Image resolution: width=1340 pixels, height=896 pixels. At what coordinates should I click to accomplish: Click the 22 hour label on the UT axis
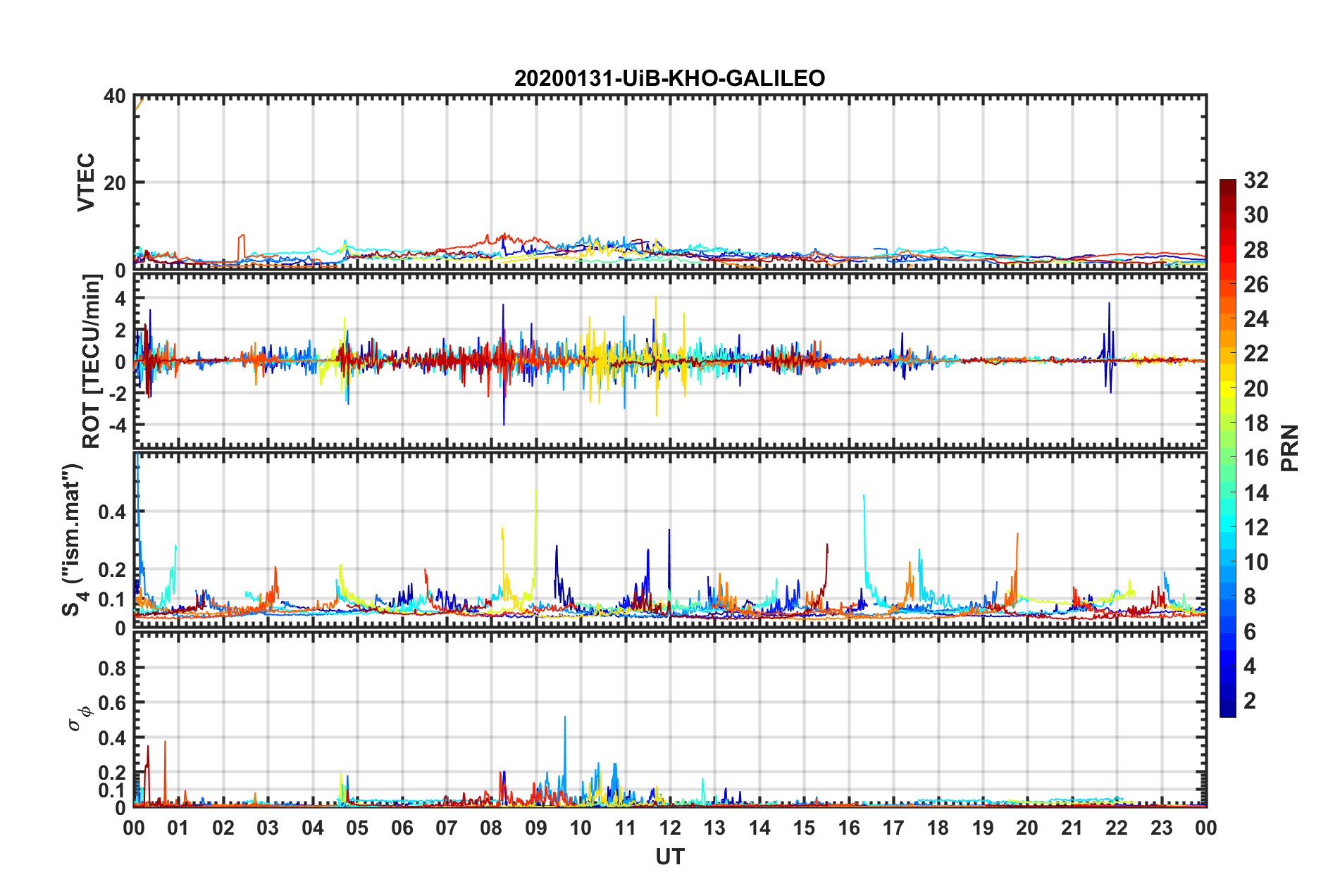coord(1117,828)
